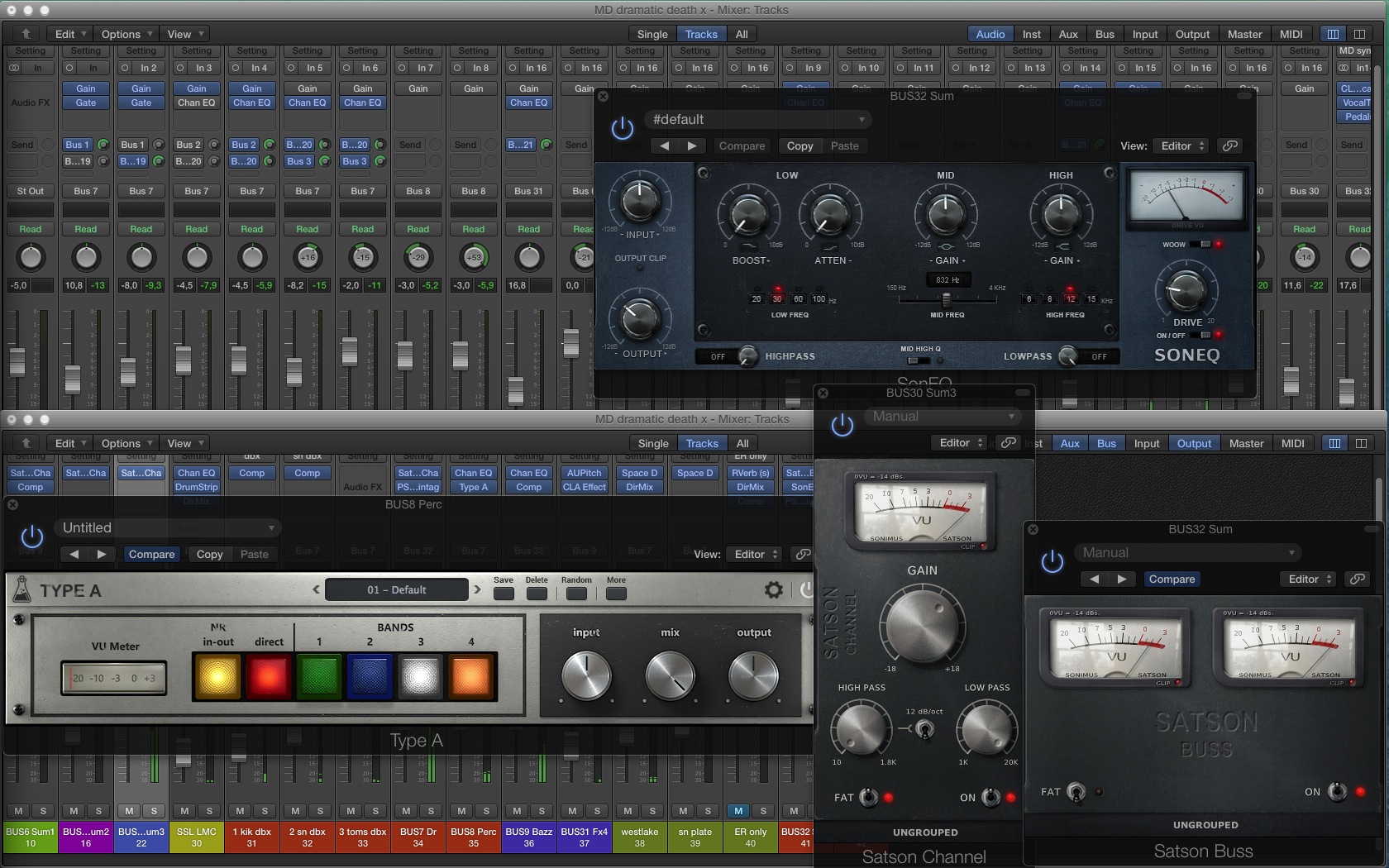Image resolution: width=1389 pixels, height=868 pixels.
Task: Click the Audio filter button in top mixer
Action: 990,34
